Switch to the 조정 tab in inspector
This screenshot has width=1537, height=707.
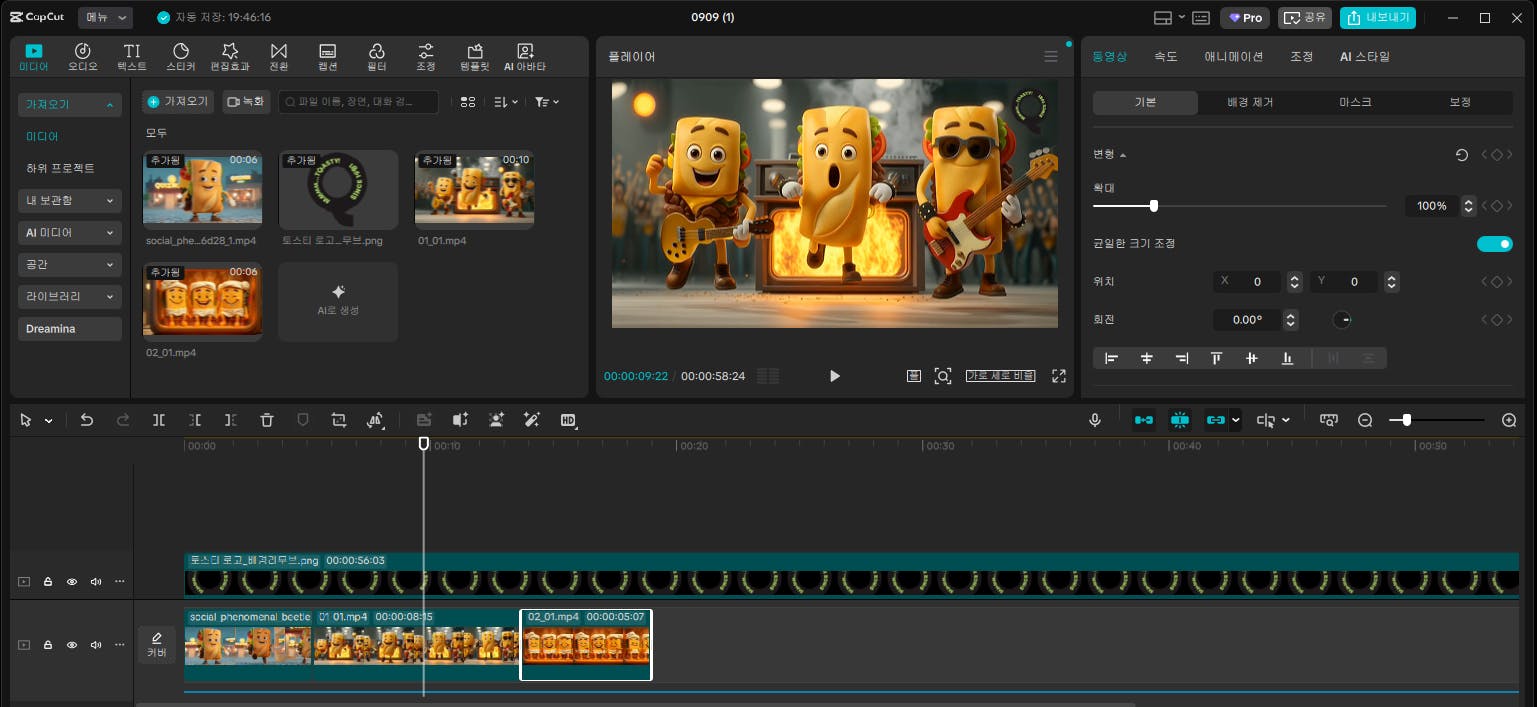click(1301, 57)
